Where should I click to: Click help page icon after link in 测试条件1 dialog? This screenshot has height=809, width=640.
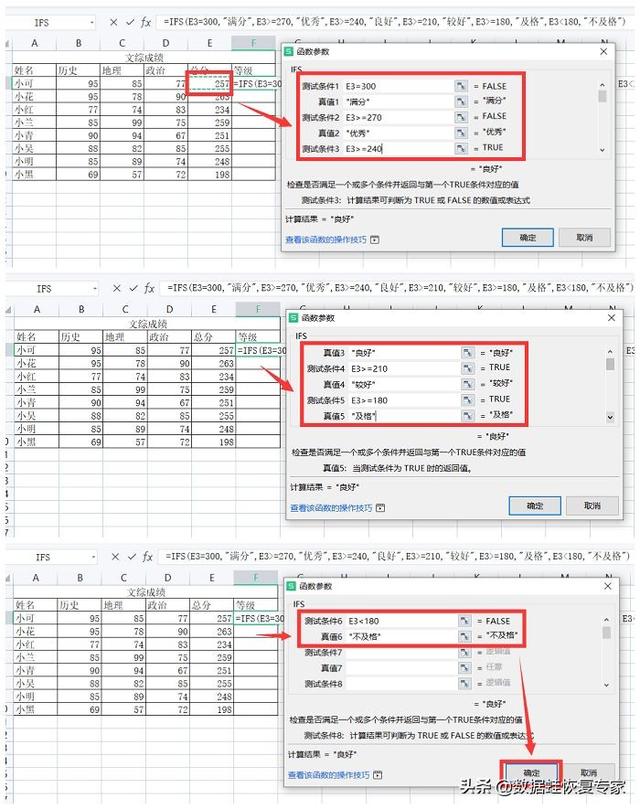pos(375,240)
